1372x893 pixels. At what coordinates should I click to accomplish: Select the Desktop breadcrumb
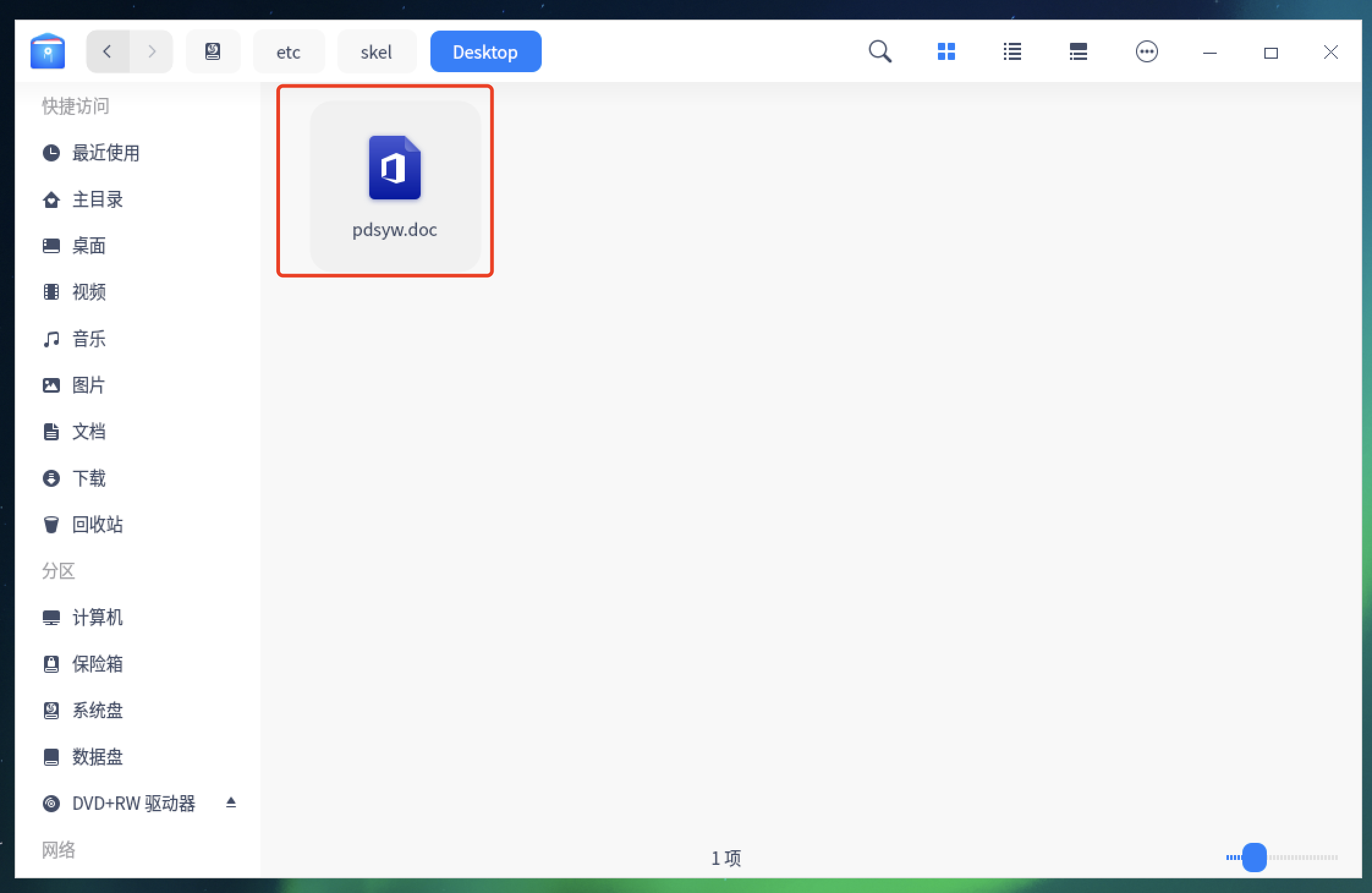point(485,52)
